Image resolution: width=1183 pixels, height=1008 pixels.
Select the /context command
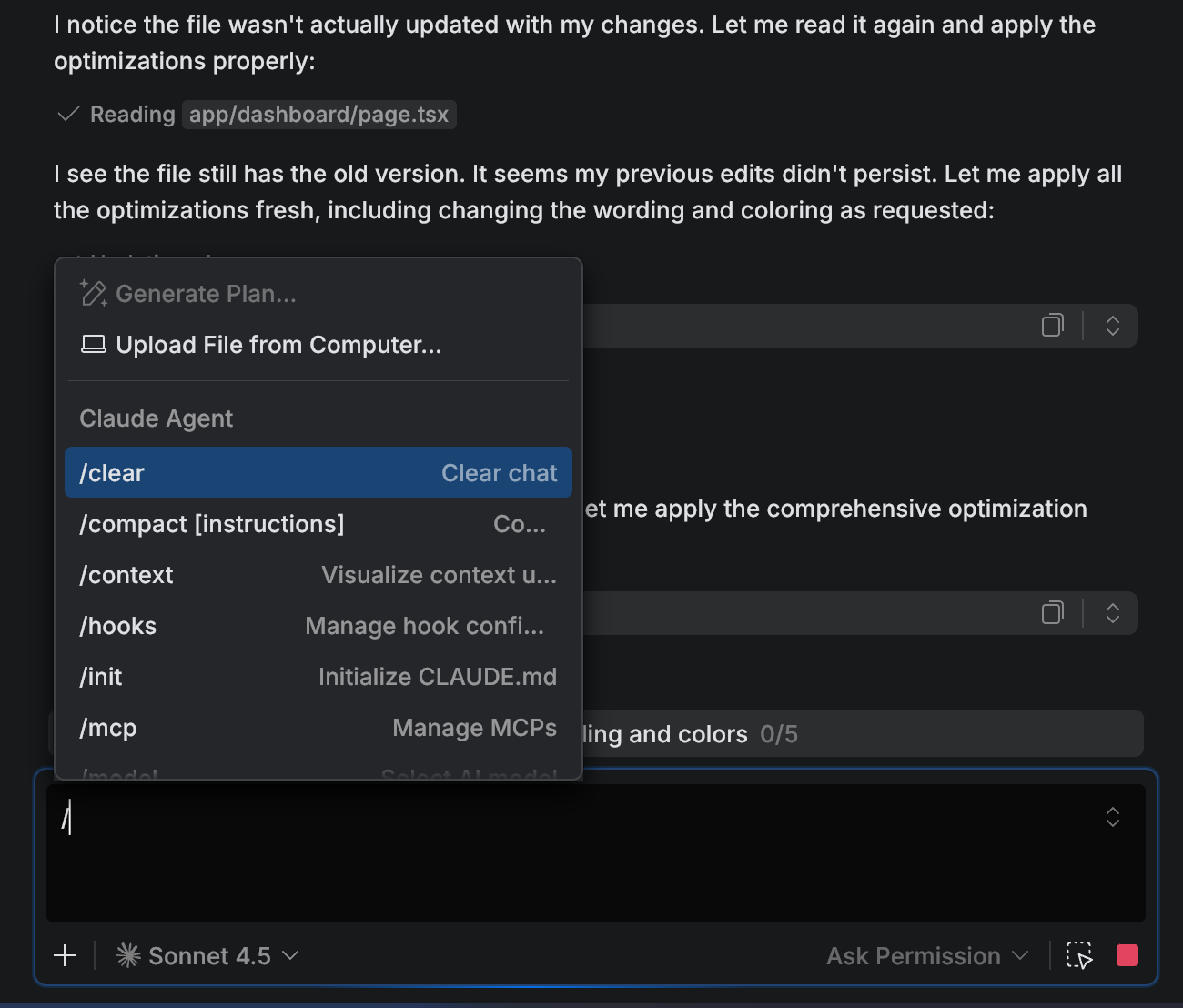318,575
